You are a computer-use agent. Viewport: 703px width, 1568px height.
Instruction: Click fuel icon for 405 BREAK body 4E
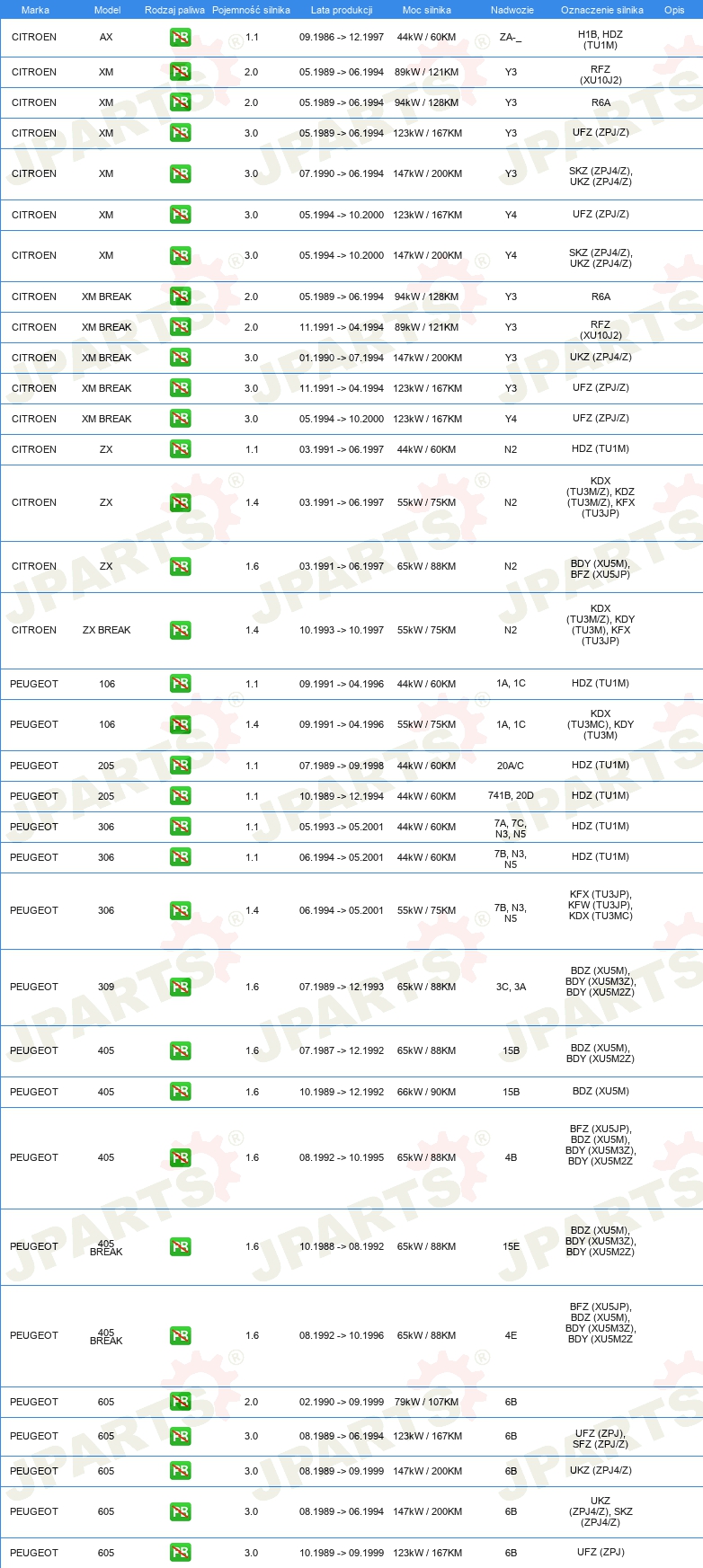[x=180, y=1336]
